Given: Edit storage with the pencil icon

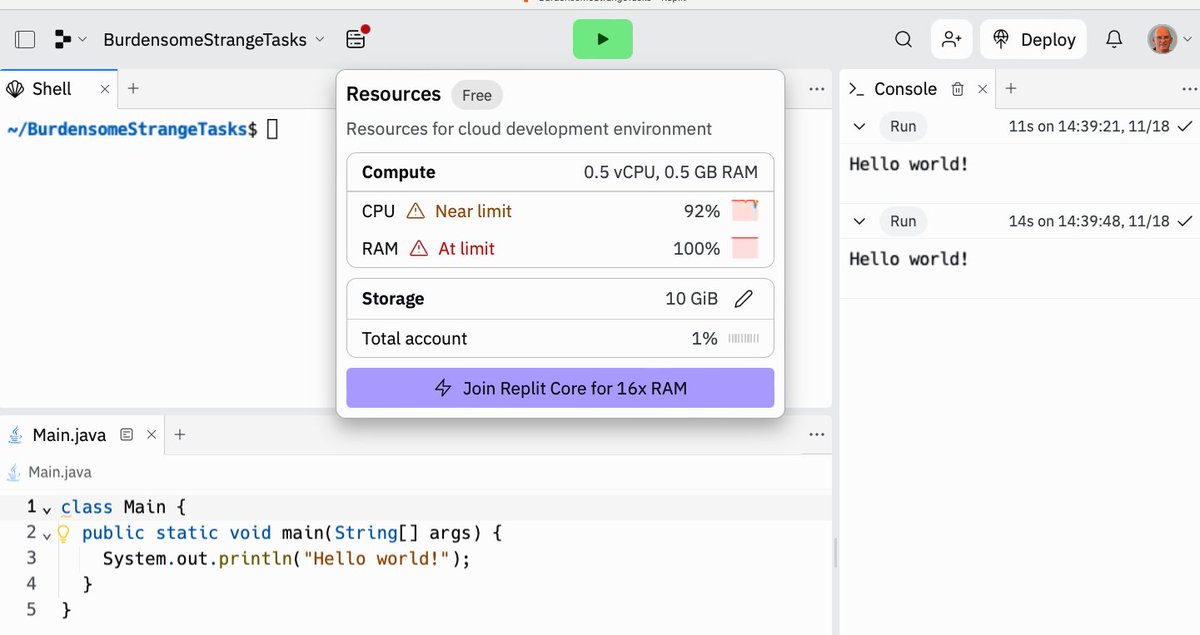Looking at the screenshot, I should point(743,298).
